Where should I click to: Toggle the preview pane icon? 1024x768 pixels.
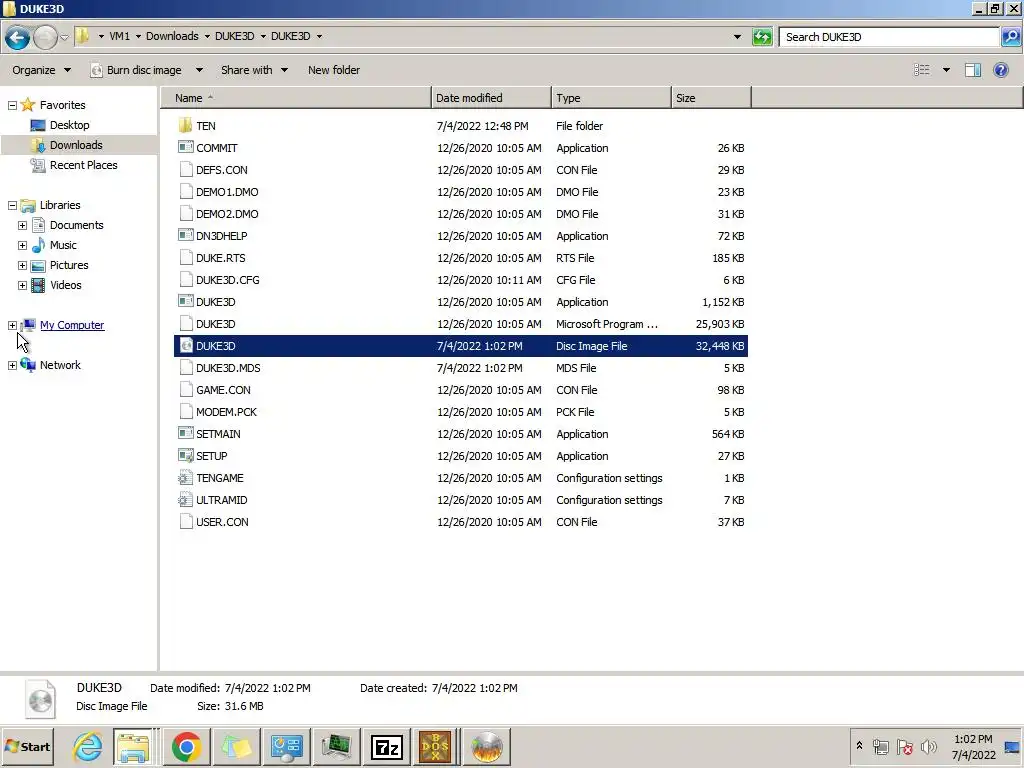973,70
